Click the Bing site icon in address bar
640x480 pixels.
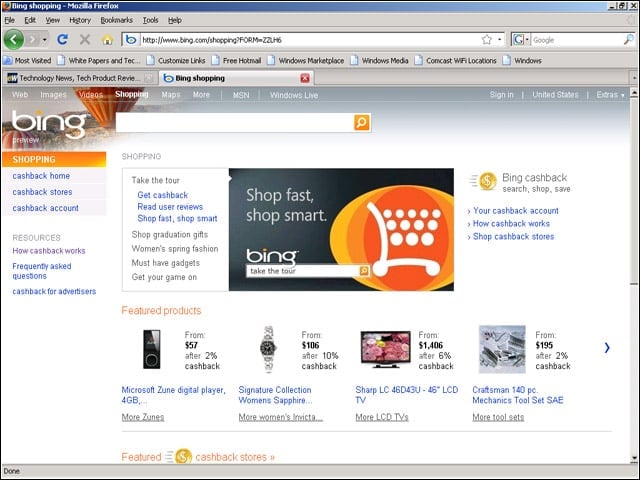[x=131, y=40]
